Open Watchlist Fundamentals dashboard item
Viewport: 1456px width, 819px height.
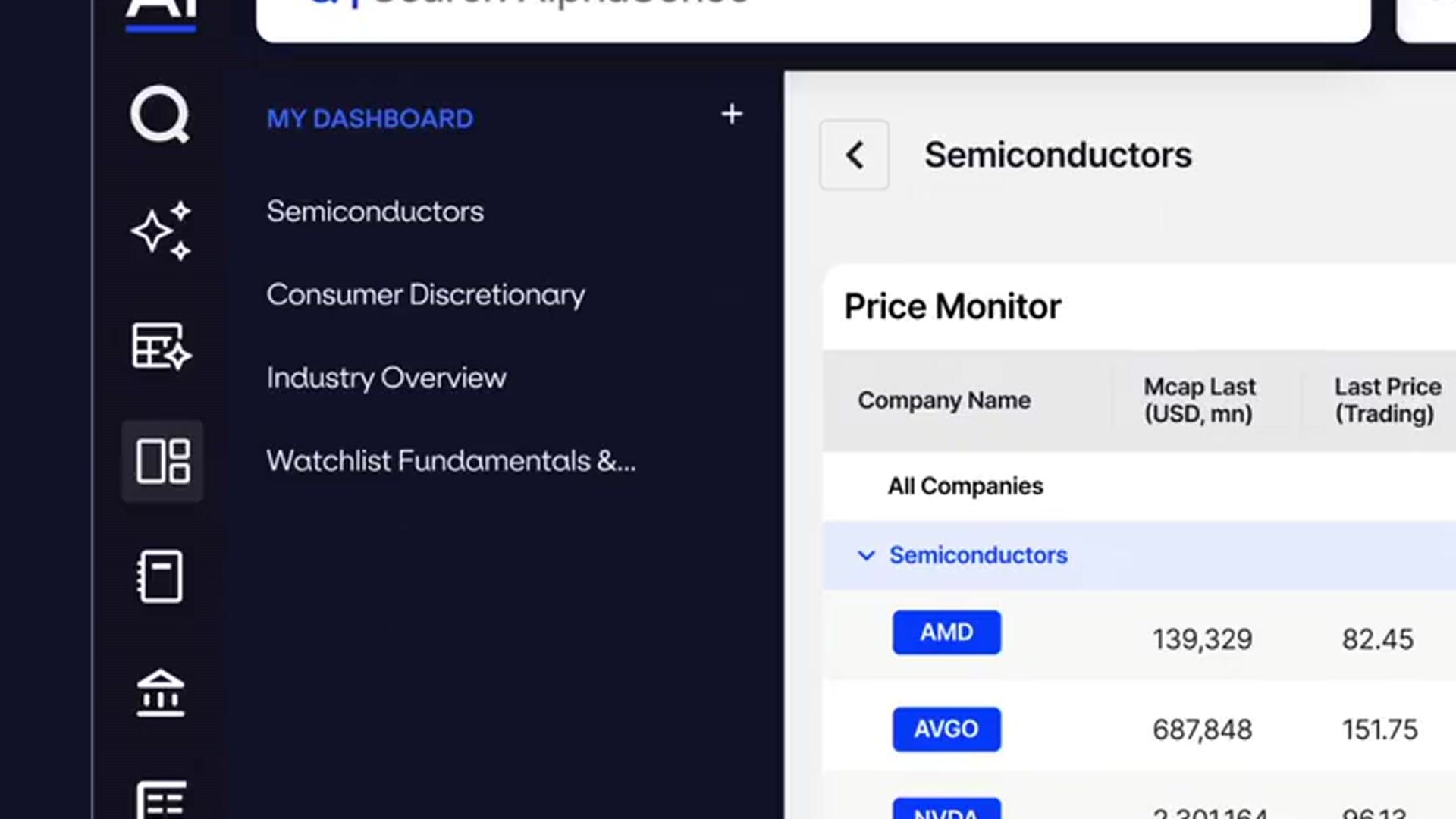pyautogui.click(x=450, y=461)
